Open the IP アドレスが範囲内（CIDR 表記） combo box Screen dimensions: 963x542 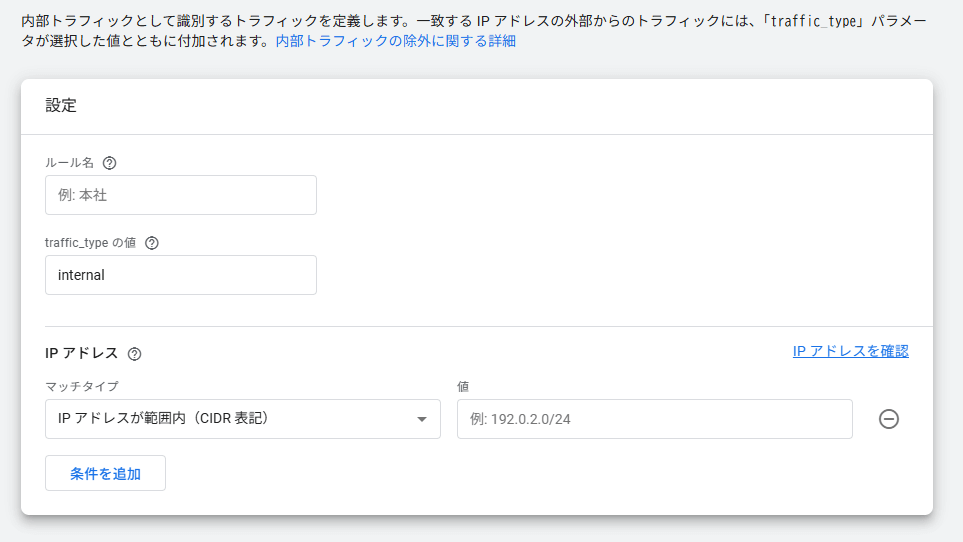[x=230, y=419]
